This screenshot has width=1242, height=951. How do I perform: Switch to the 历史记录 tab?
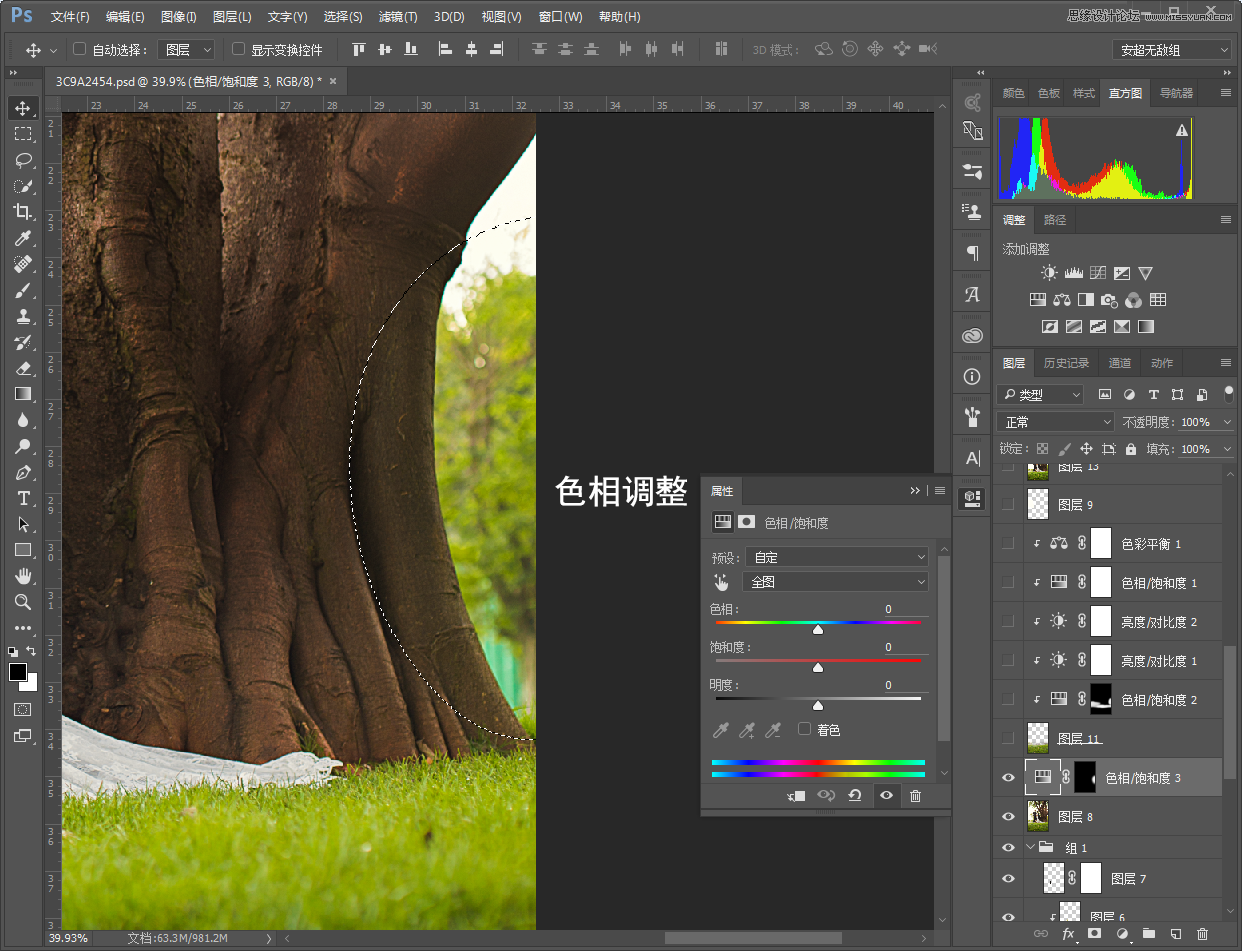coord(1066,363)
